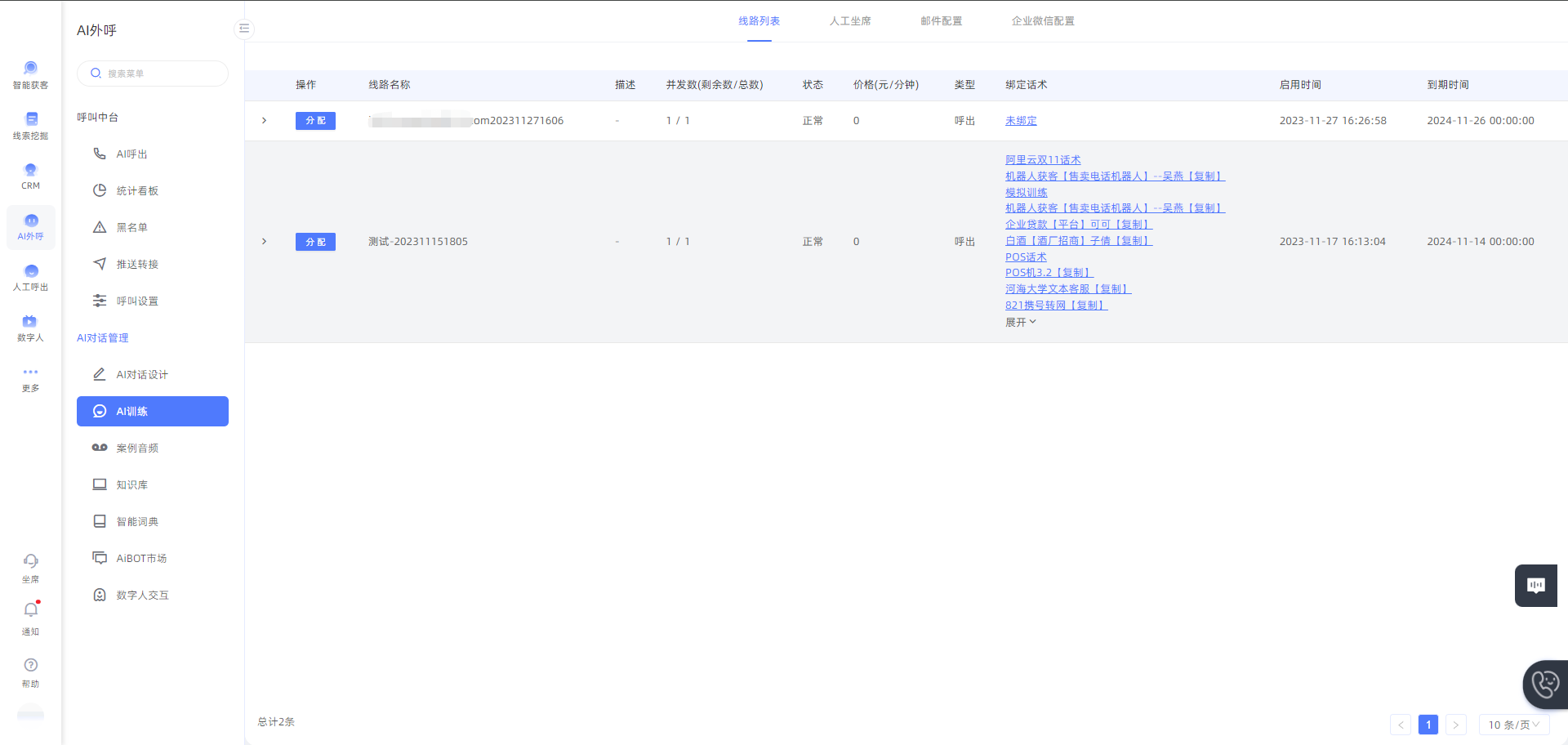Open the 10 条/页 page size dropdown

(1514, 725)
